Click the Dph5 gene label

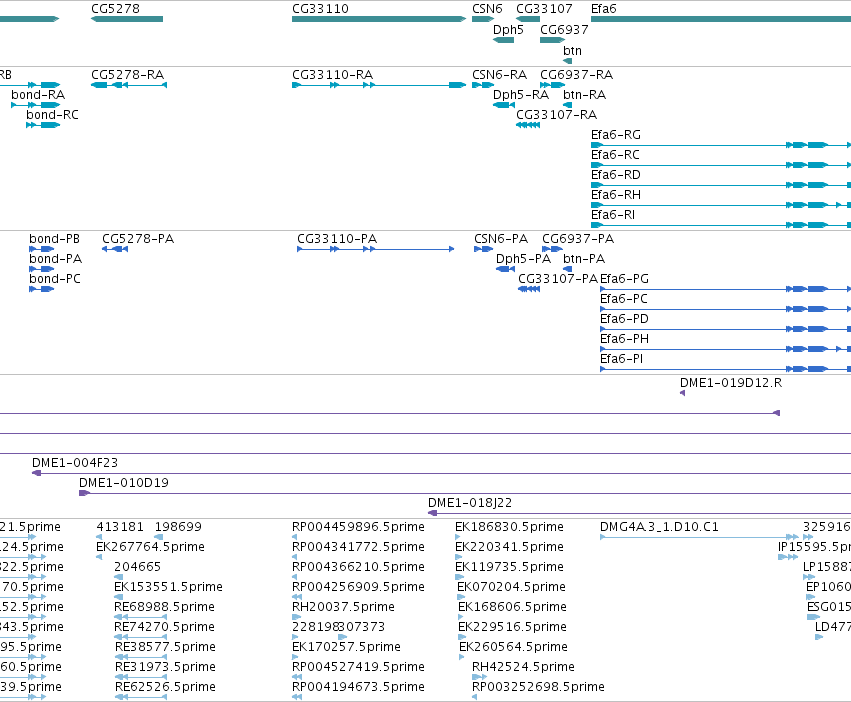click(x=508, y=29)
